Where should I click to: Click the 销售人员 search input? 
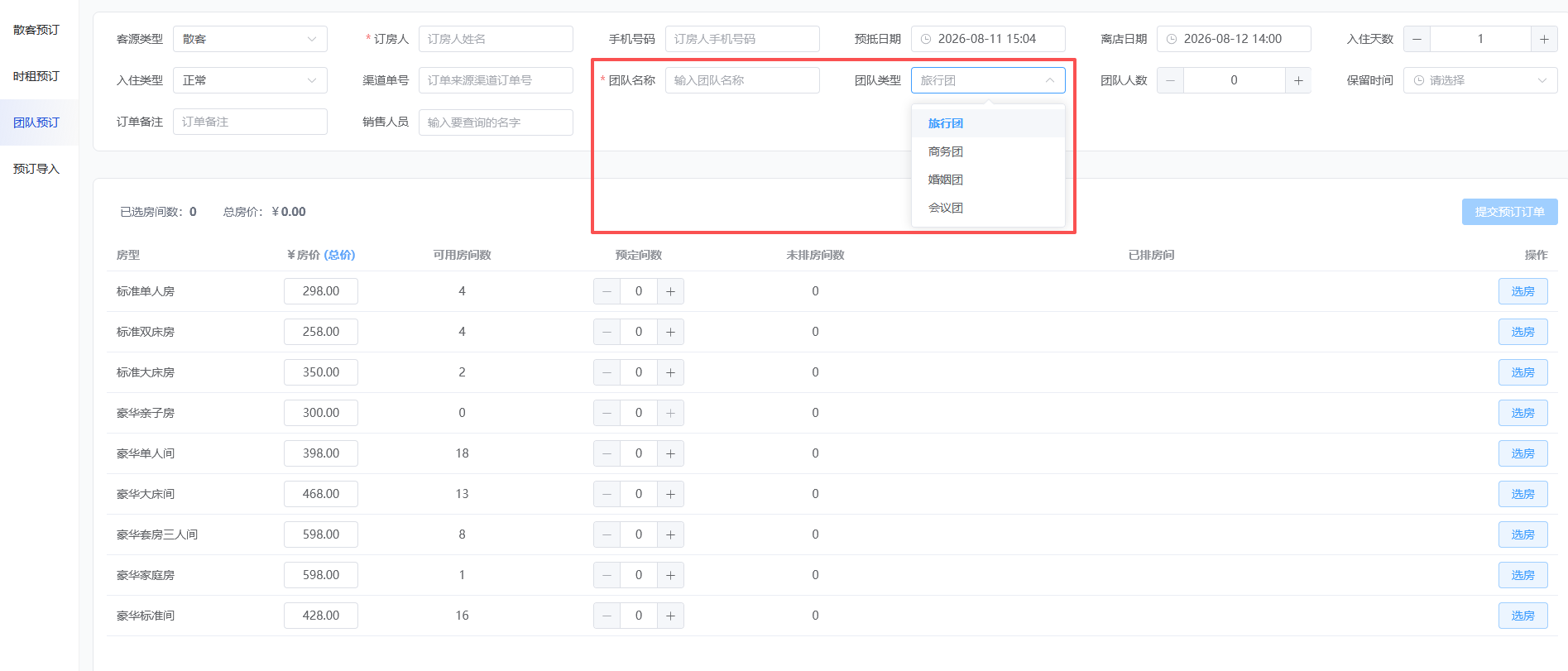[x=496, y=122]
